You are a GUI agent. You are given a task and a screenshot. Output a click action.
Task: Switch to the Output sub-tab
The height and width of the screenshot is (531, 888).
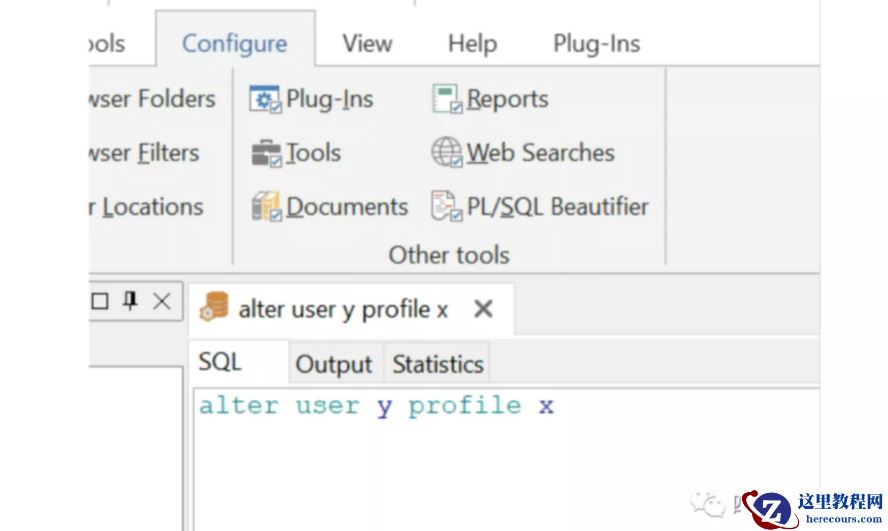[334, 364]
